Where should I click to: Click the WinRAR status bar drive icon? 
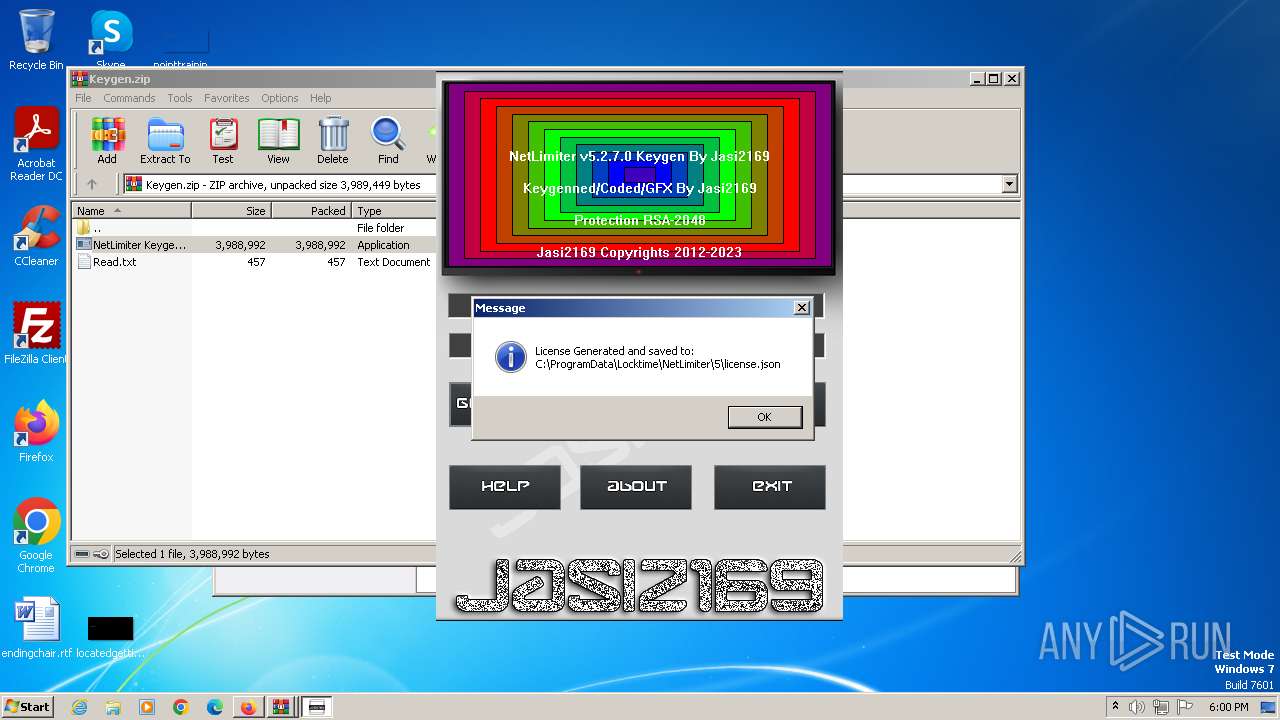tap(83, 554)
